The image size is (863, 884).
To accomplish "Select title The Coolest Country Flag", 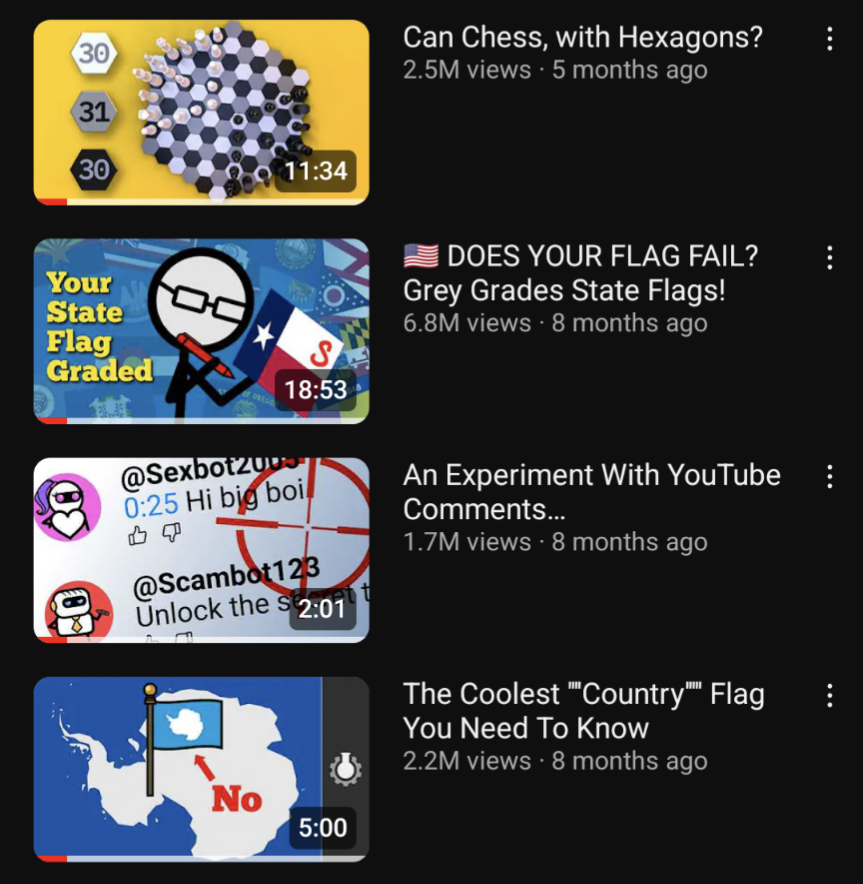I will pos(583,710).
